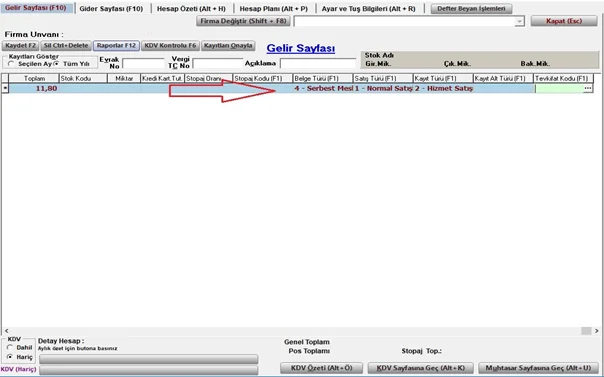This screenshot has width=604, height=377.
Task: Click Kayıtları Onayla button
Action: pyautogui.click(x=228, y=45)
